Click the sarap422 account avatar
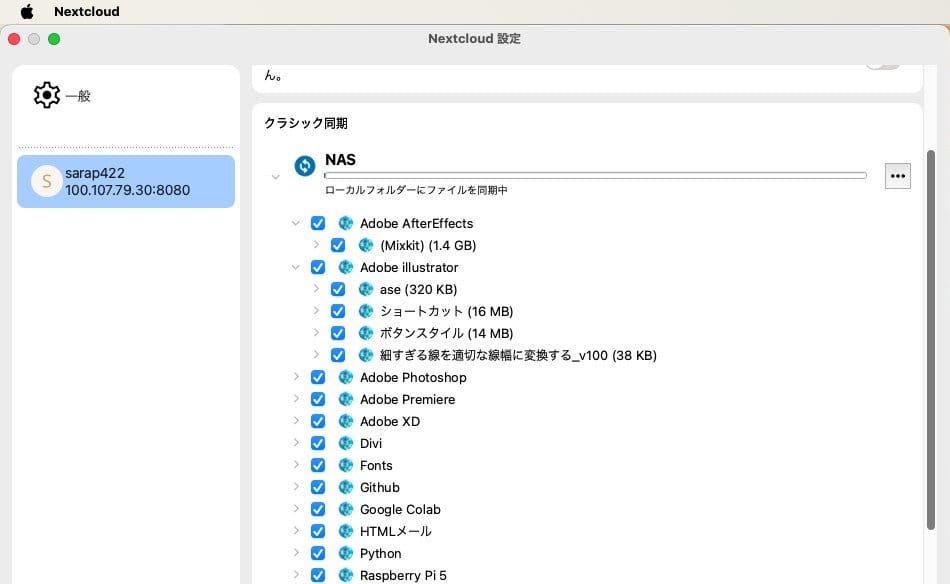The height and width of the screenshot is (584, 950). [47, 181]
